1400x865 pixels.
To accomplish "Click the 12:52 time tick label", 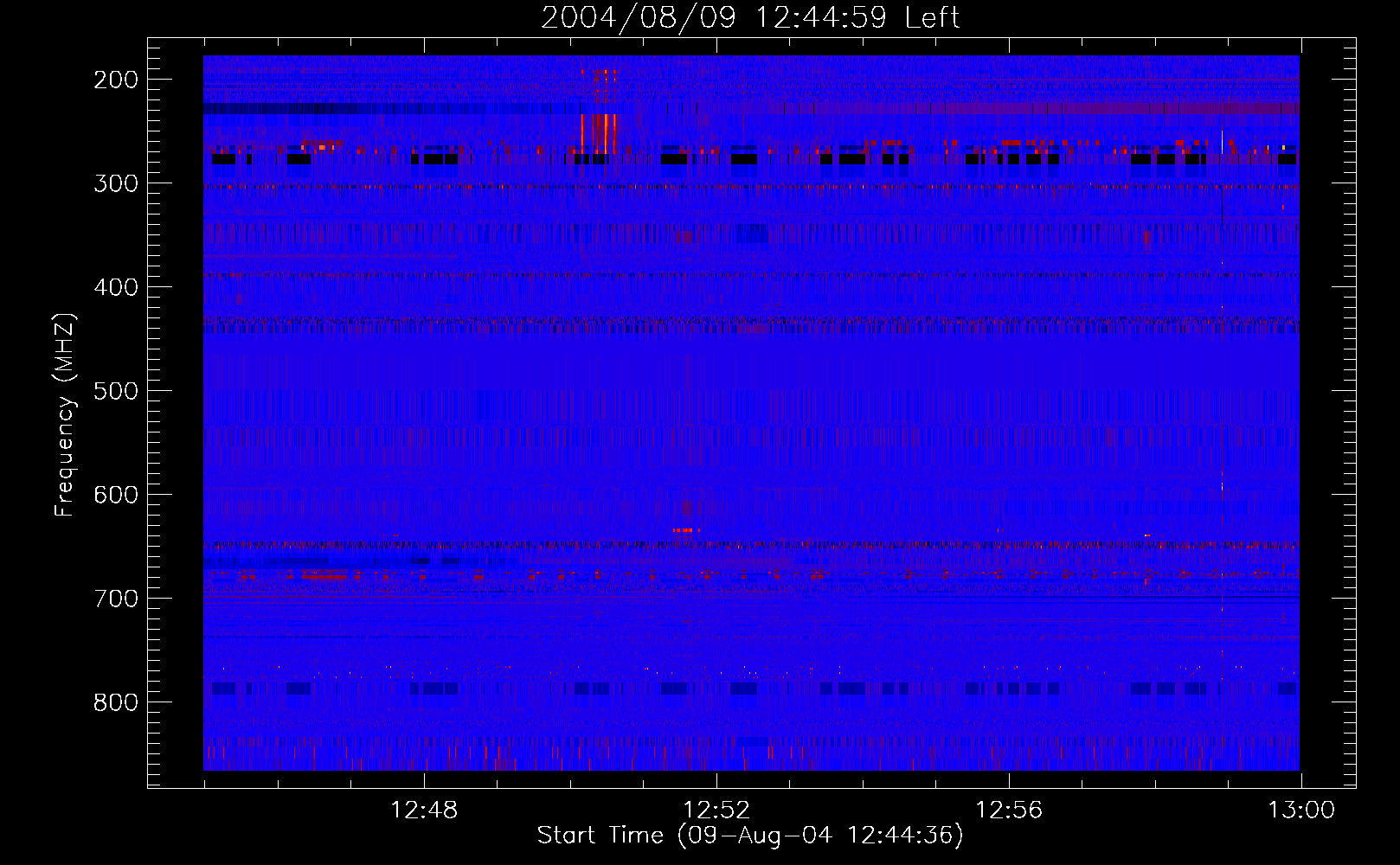I will 716,811.
